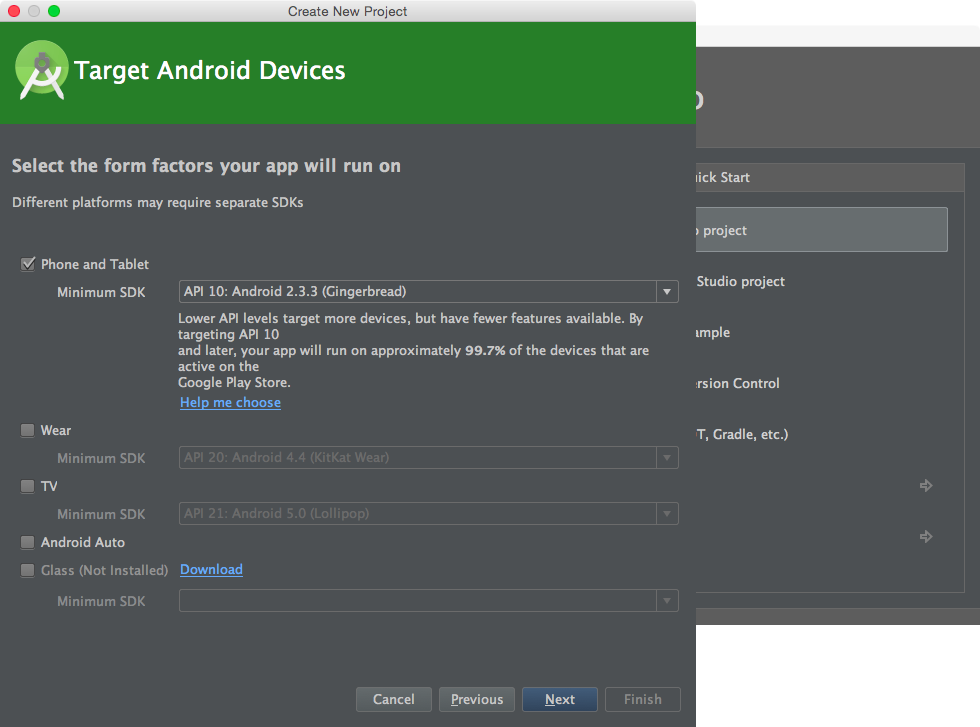The width and height of the screenshot is (980, 727).
Task: Open the Help me choose link
Action: 230,402
